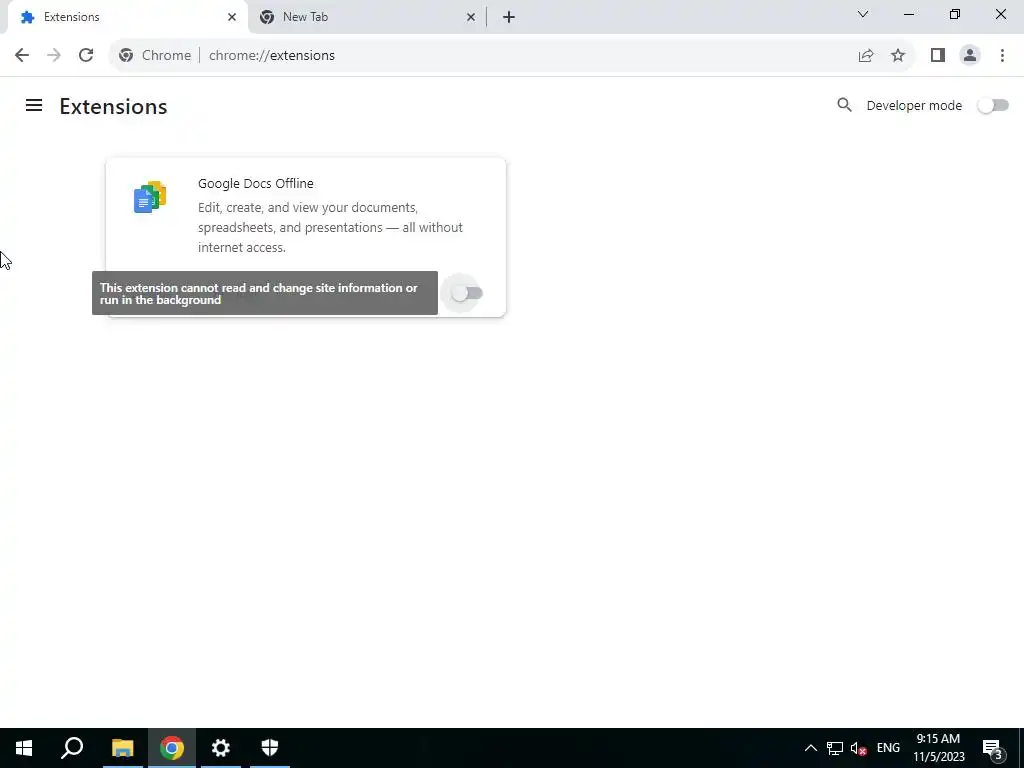Click the Google Docs Offline title text
Image resolution: width=1024 pixels, height=768 pixels.
tap(255, 184)
